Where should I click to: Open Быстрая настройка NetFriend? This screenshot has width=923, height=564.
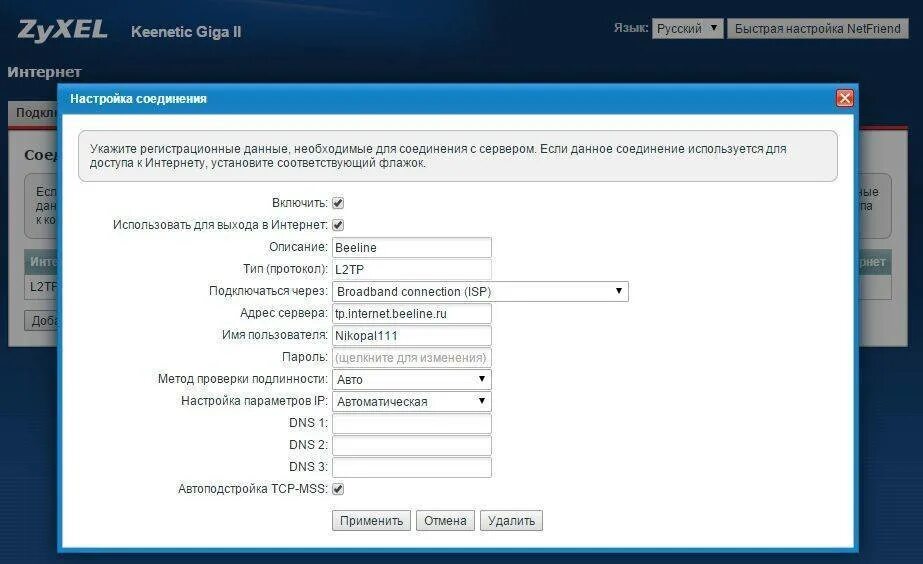pos(818,28)
